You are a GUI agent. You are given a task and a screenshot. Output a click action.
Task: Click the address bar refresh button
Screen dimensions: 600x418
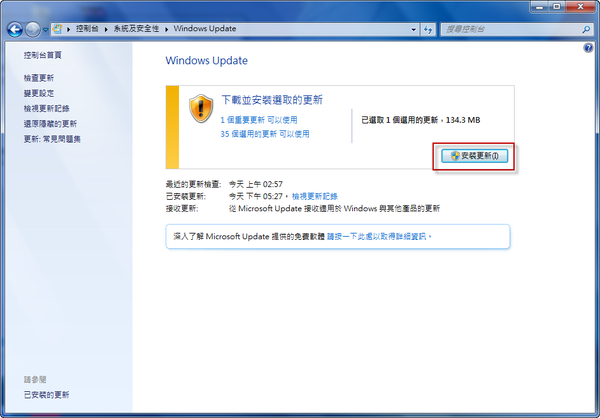pyautogui.click(x=428, y=29)
